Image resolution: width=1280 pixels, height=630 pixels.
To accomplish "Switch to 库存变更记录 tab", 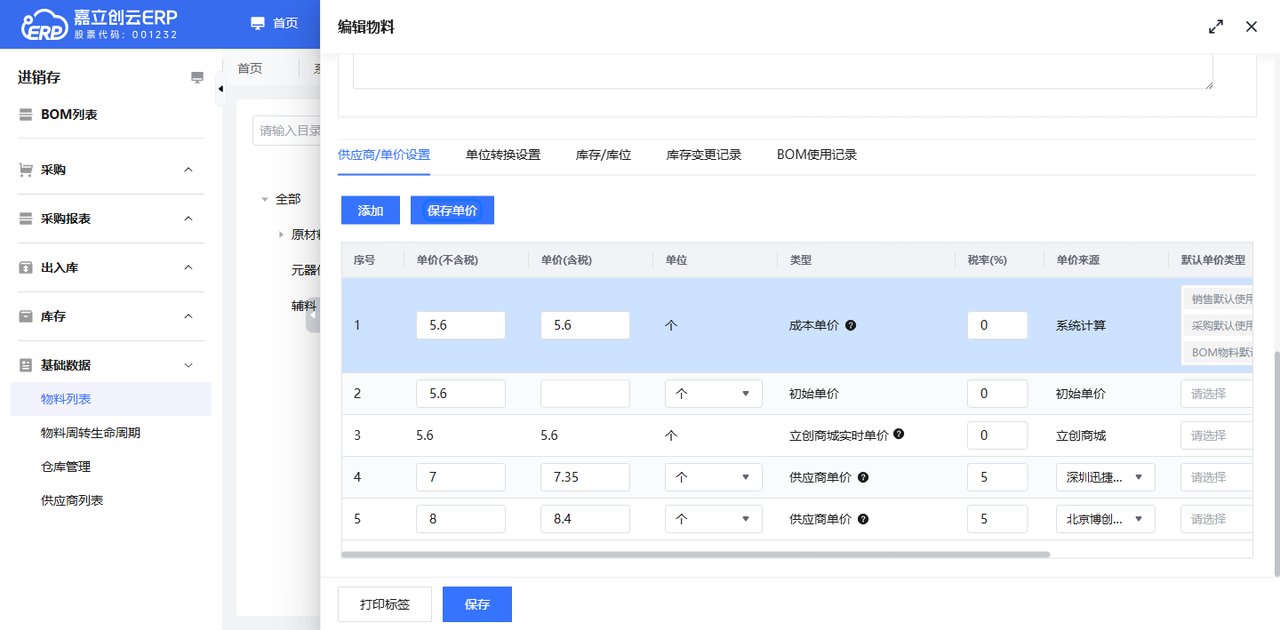I will (704, 155).
